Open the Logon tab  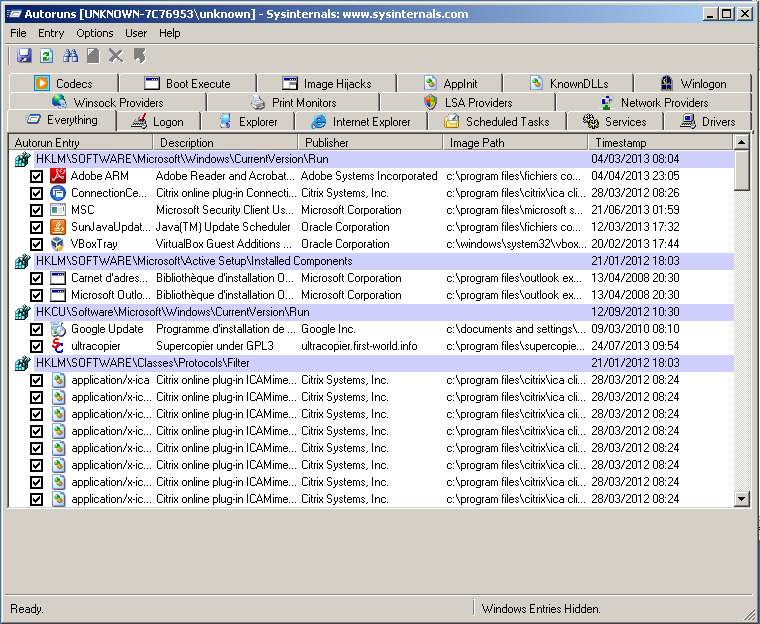[x=158, y=122]
